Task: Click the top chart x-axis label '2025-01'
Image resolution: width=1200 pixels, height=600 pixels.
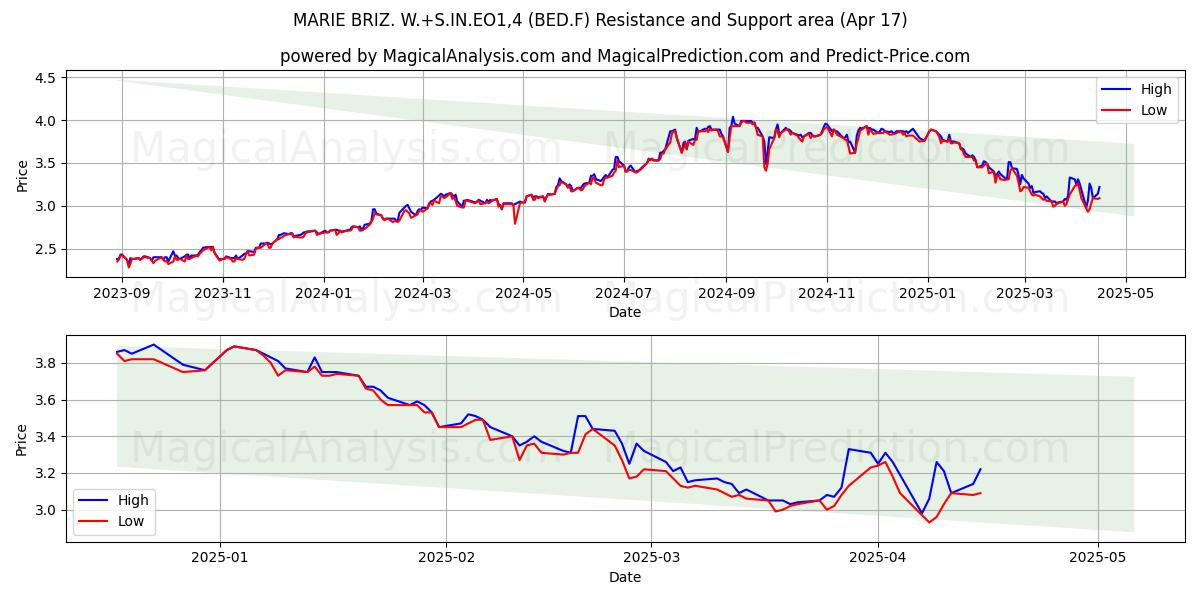Action: pyautogui.click(x=928, y=294)
